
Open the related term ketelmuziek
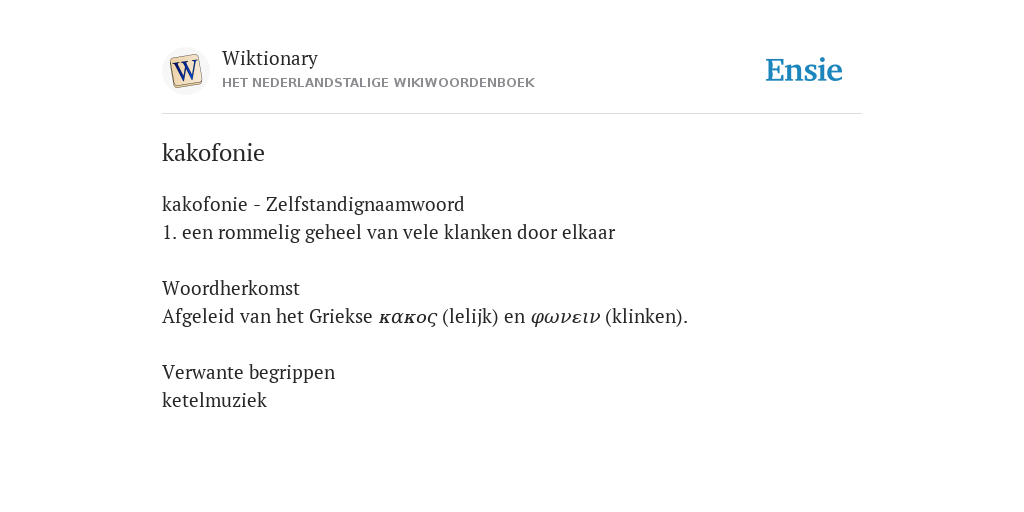point(214,400)
